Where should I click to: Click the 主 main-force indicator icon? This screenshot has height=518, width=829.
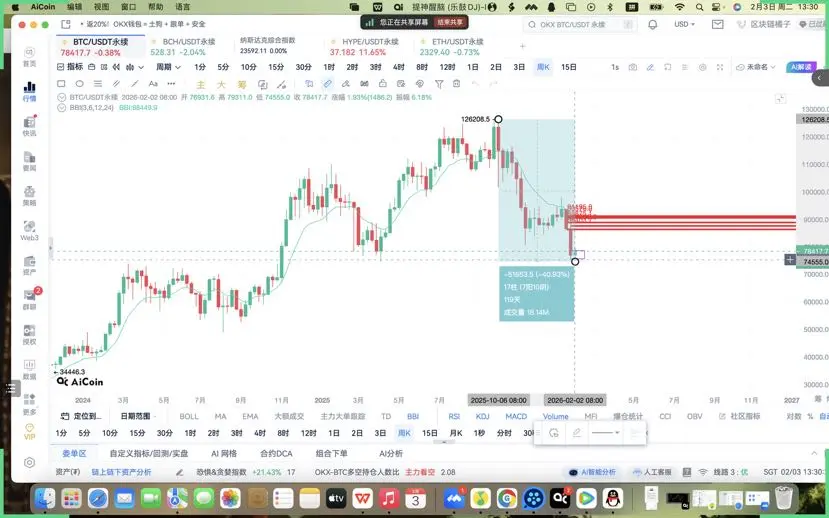point(201,85)
